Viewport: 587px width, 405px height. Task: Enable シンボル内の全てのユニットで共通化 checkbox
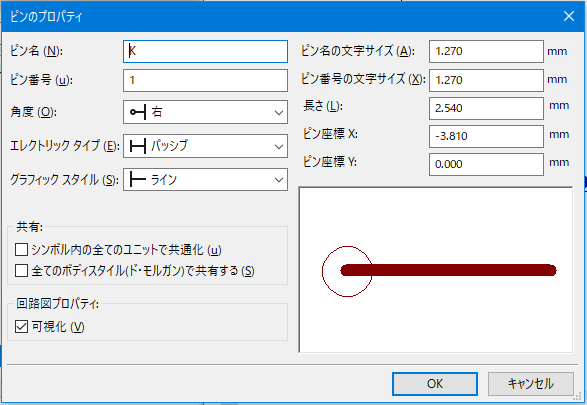(x=21, y=250)
